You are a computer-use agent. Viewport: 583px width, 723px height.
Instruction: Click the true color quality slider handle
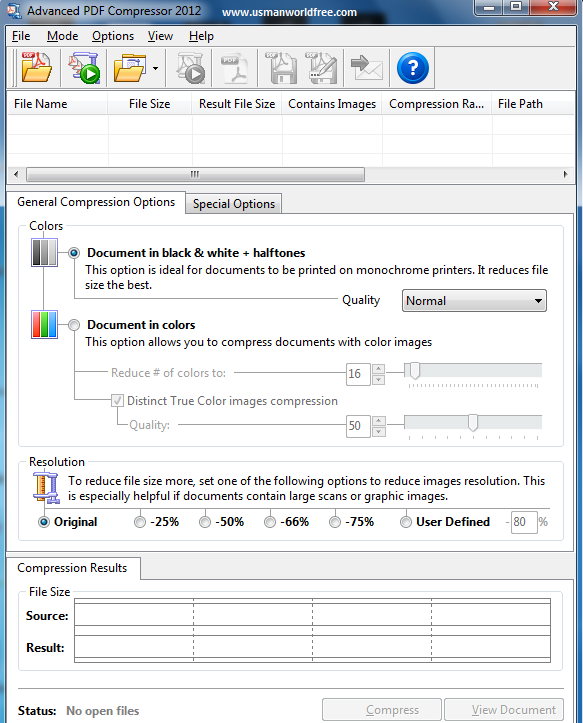point(473,422)
